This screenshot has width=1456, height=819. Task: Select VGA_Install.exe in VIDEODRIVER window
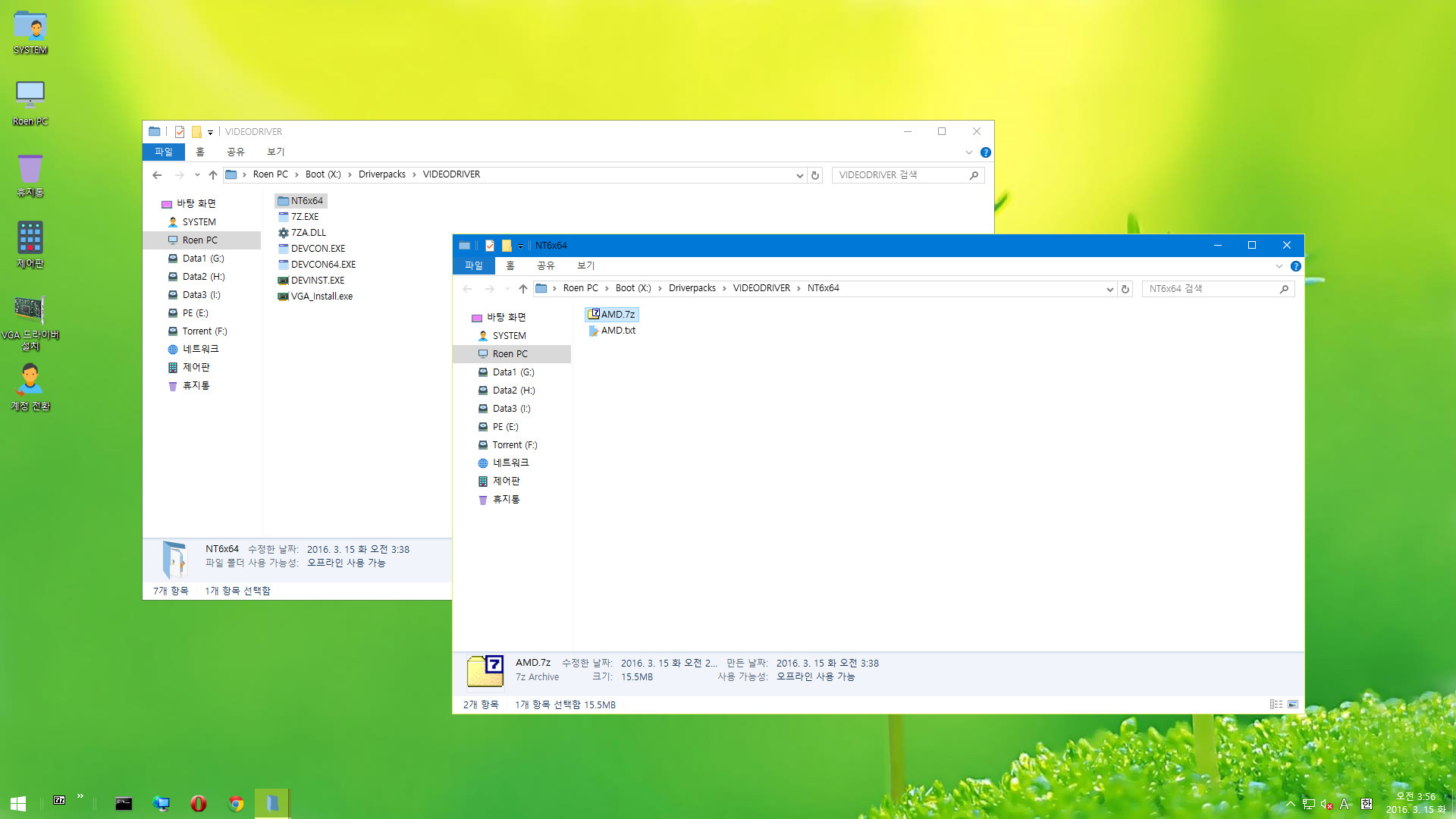tap(315, 297)
